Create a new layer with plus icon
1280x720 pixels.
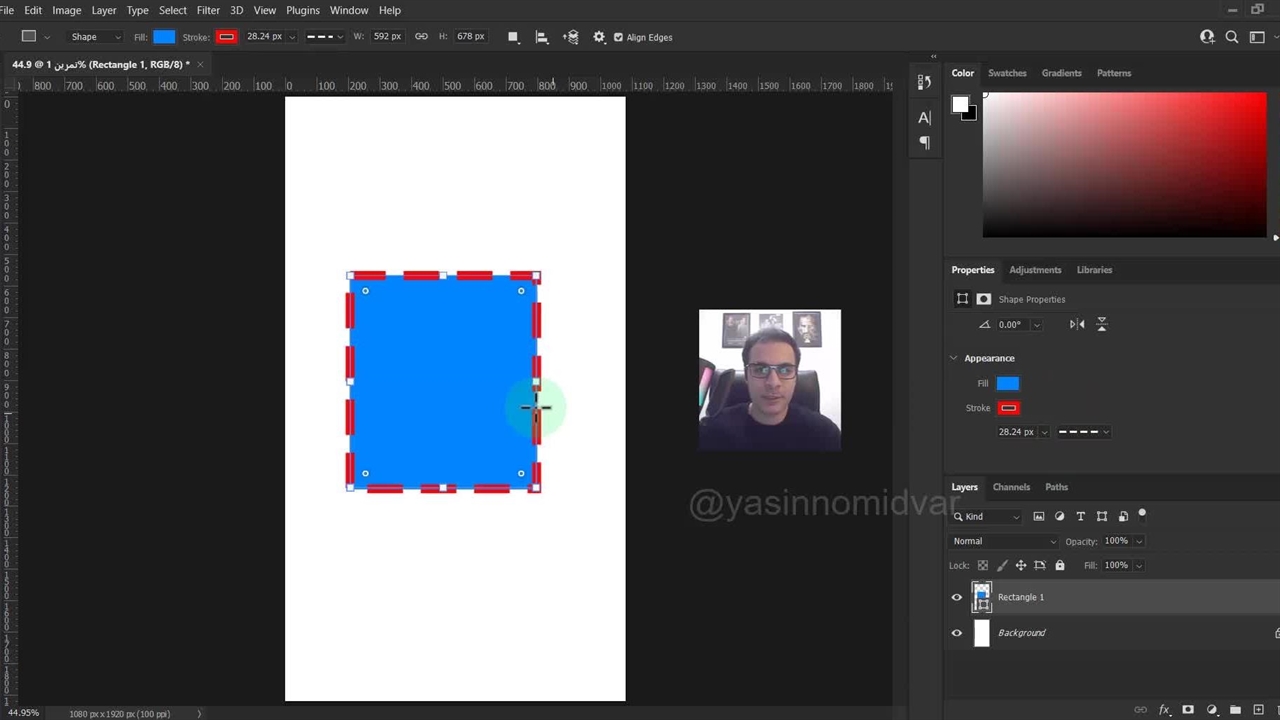coord(1258,710)
